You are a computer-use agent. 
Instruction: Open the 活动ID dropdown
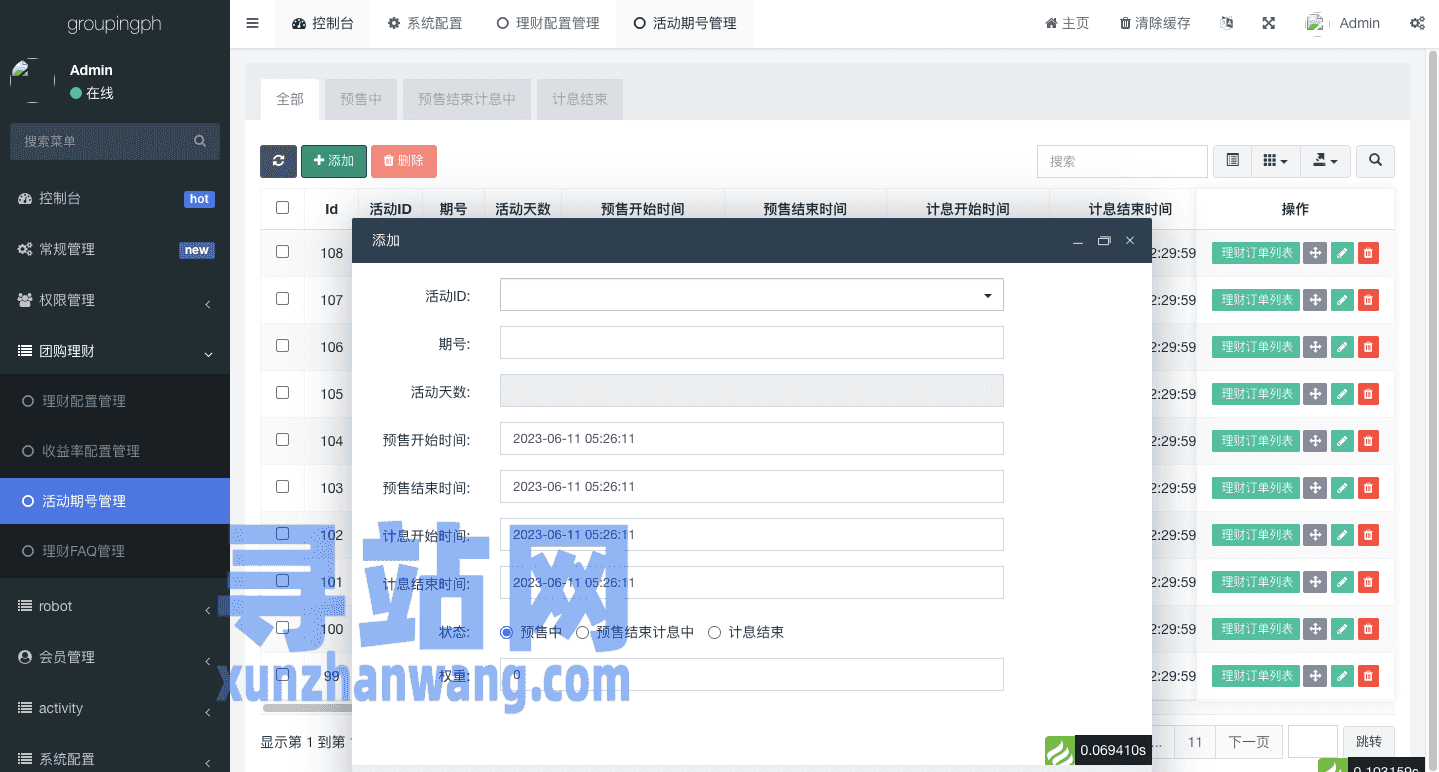click(751, 295)
